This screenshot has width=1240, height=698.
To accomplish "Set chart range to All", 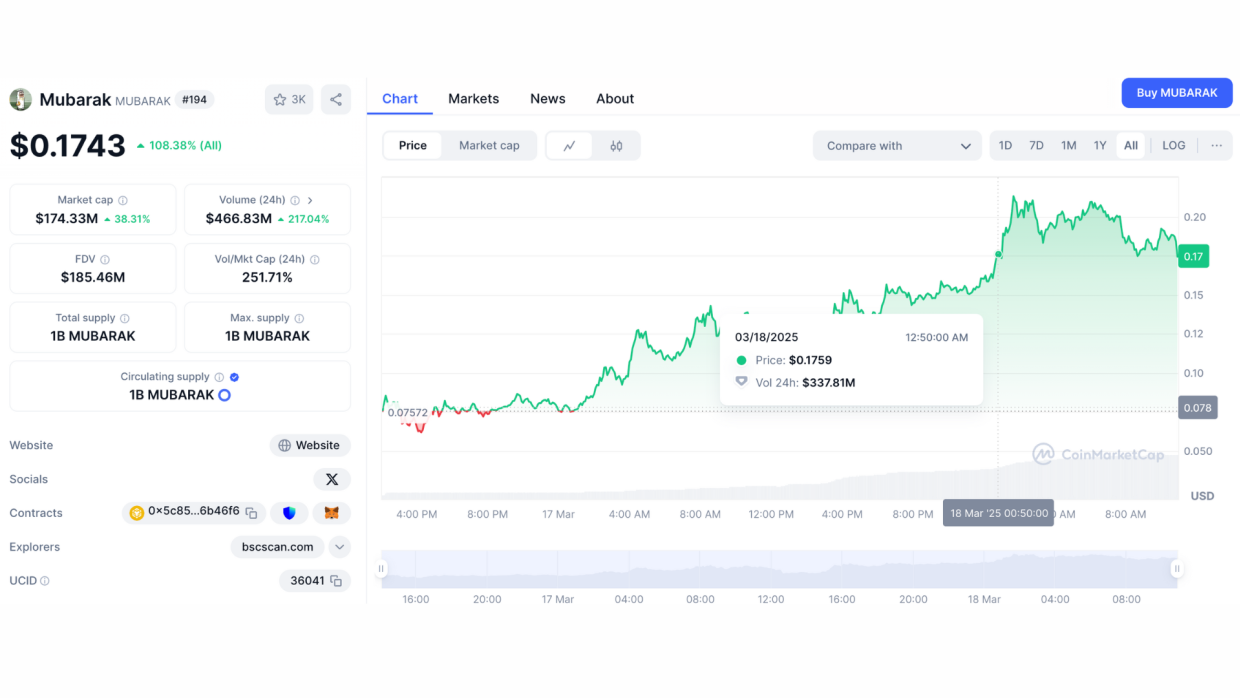I will tap(1131, 146).
